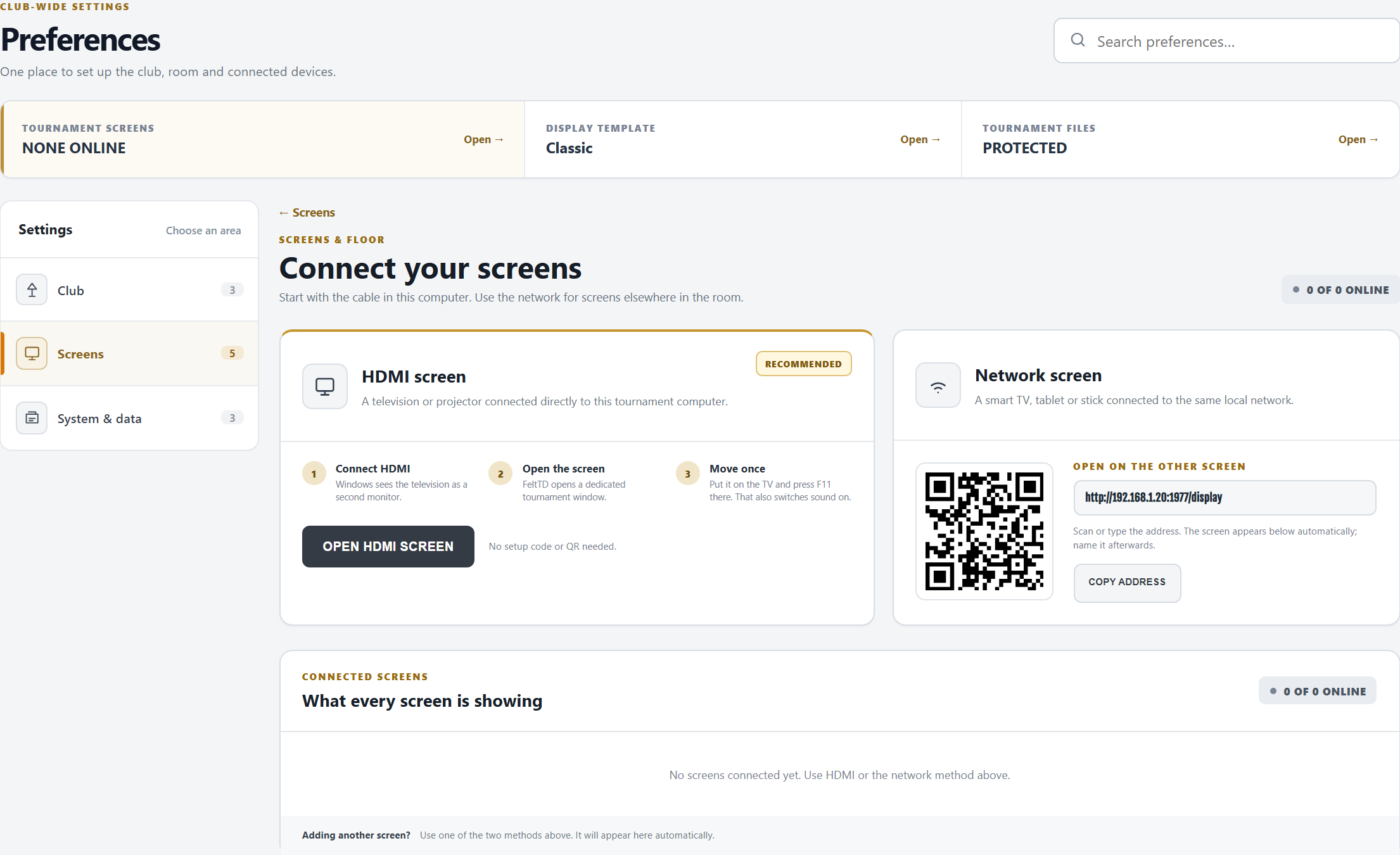
Task: Click the Classic template name
Action: pos(570,148)
